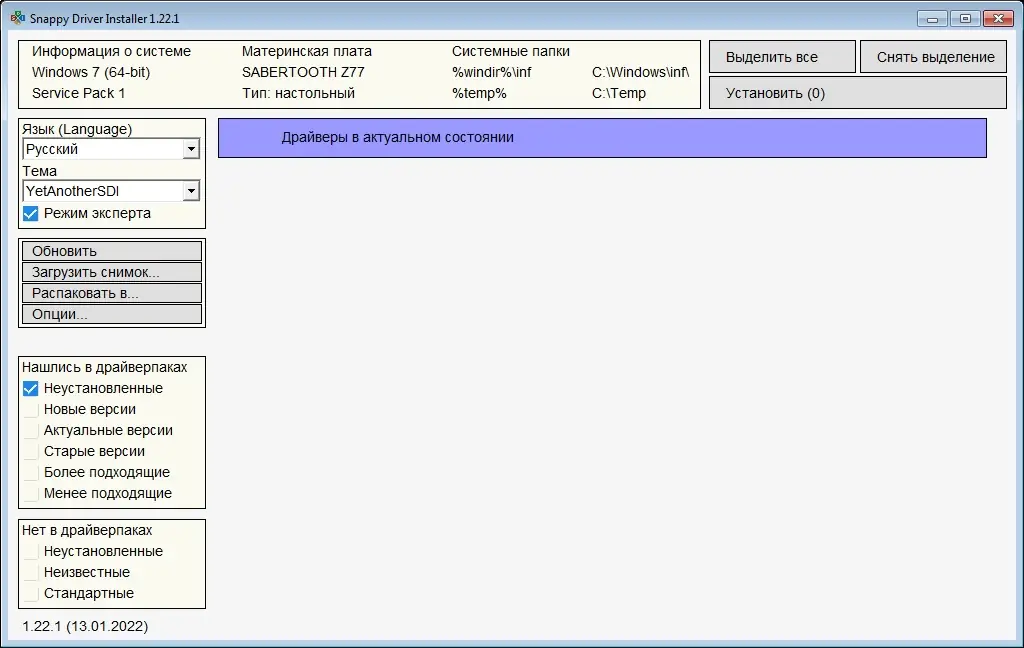Screen dimensions: 1024x648
Task: Enable the Более подходящие checkbox
Action: (30, 472)
